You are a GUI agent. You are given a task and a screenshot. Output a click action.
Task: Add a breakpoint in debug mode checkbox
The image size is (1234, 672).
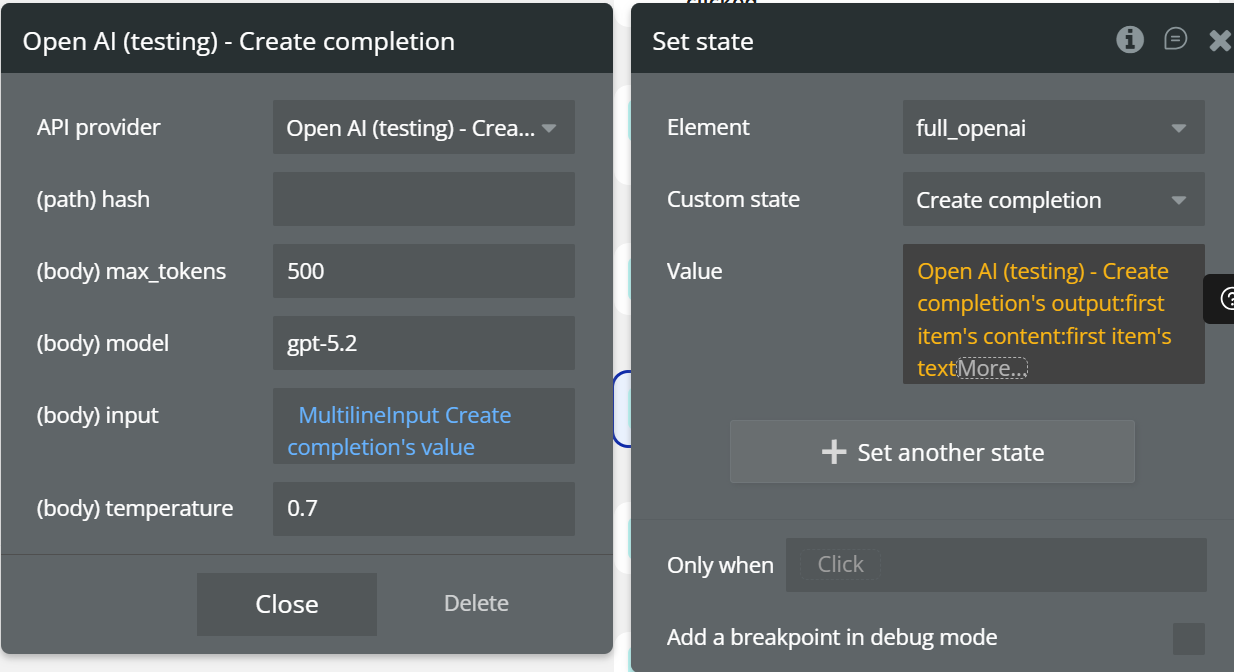click(x=1188, y=638)
